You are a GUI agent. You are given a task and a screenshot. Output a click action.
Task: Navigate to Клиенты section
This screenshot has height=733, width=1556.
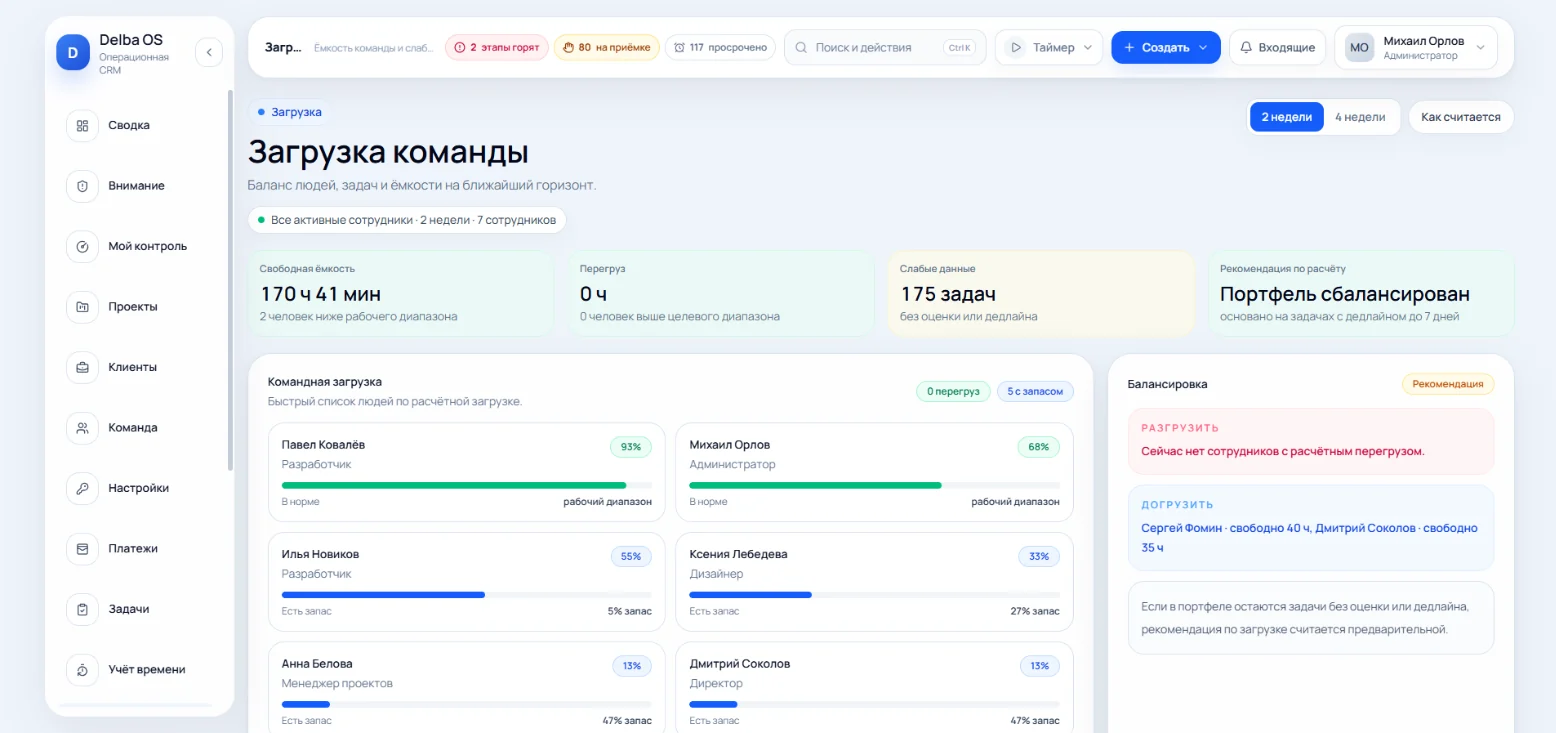pyautogui.click(x=133, y=368)
